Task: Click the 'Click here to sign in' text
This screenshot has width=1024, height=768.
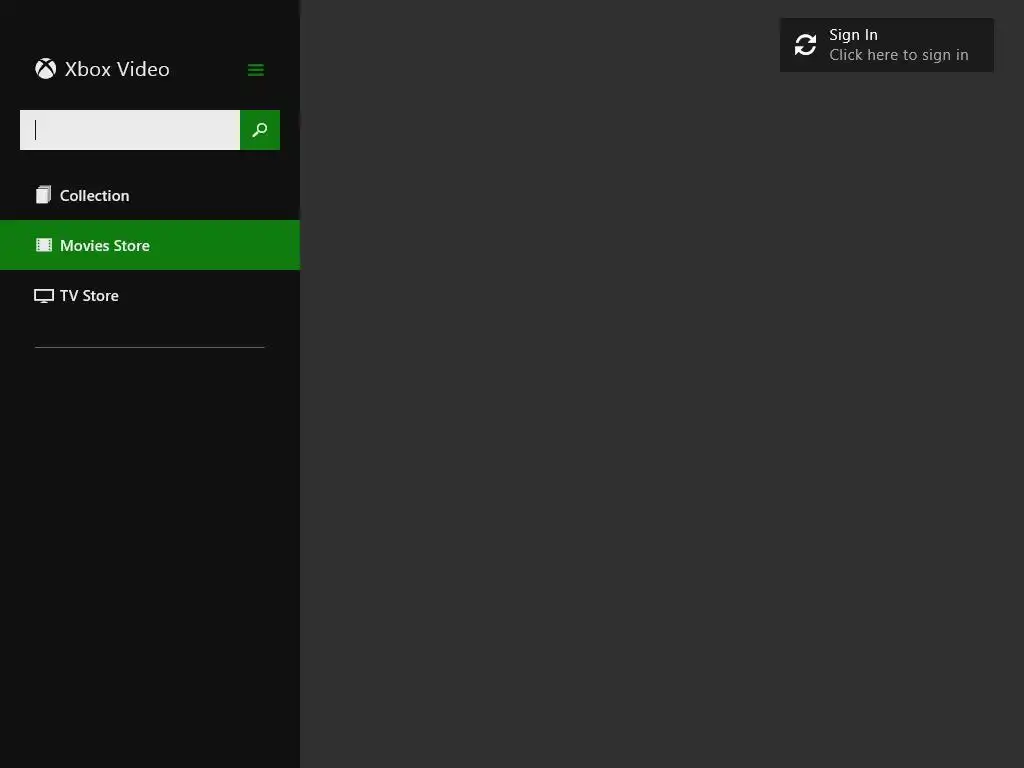Action: pos(899,55)
